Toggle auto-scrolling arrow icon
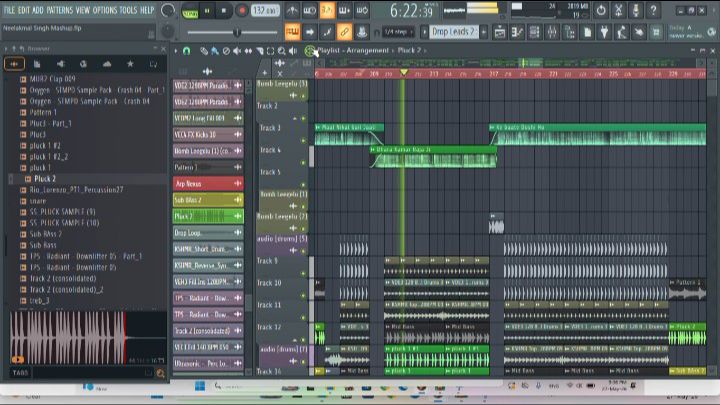720x405 pixels. pos(309,32)
